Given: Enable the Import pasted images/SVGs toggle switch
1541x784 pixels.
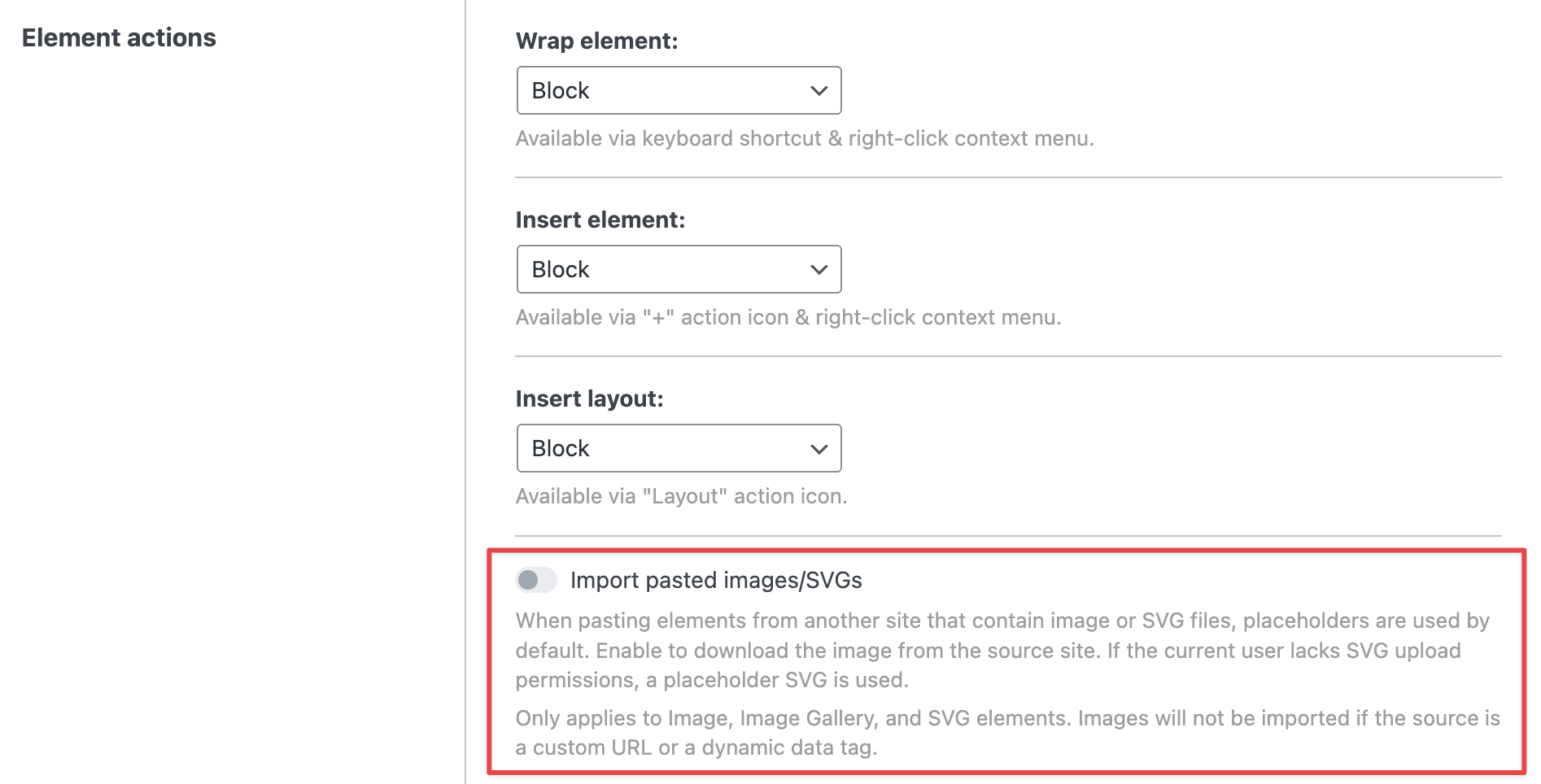Looking at the screenshot, I should click(536, 580).
